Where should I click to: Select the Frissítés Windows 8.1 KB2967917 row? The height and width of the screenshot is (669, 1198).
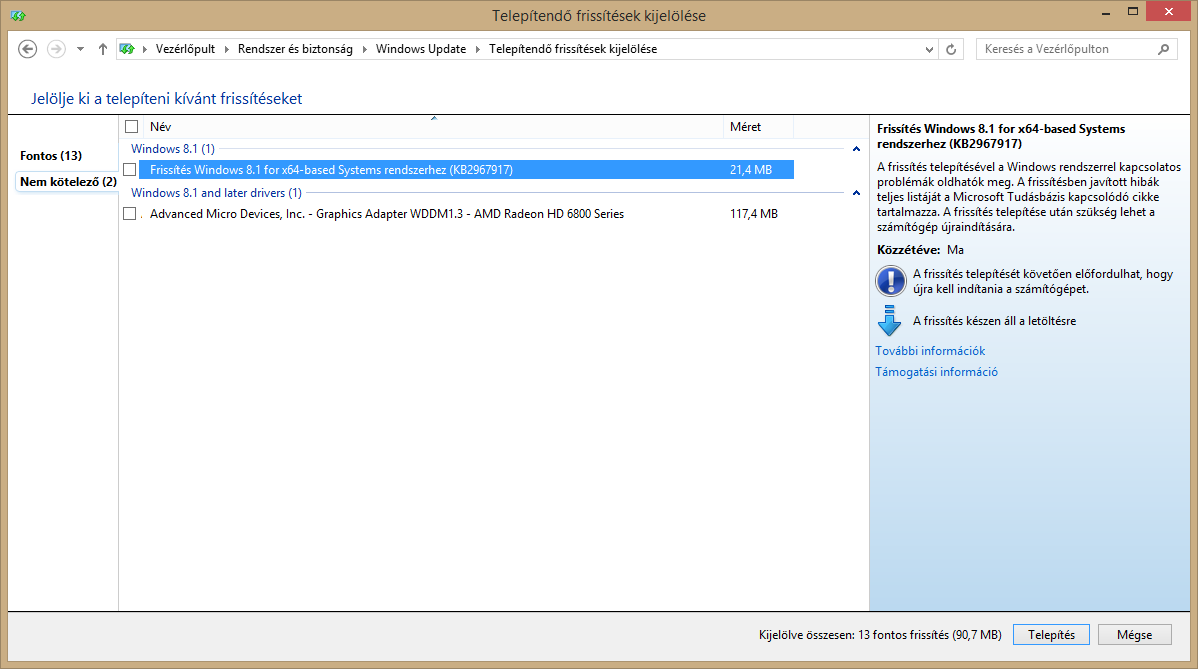tap(466, 170)
